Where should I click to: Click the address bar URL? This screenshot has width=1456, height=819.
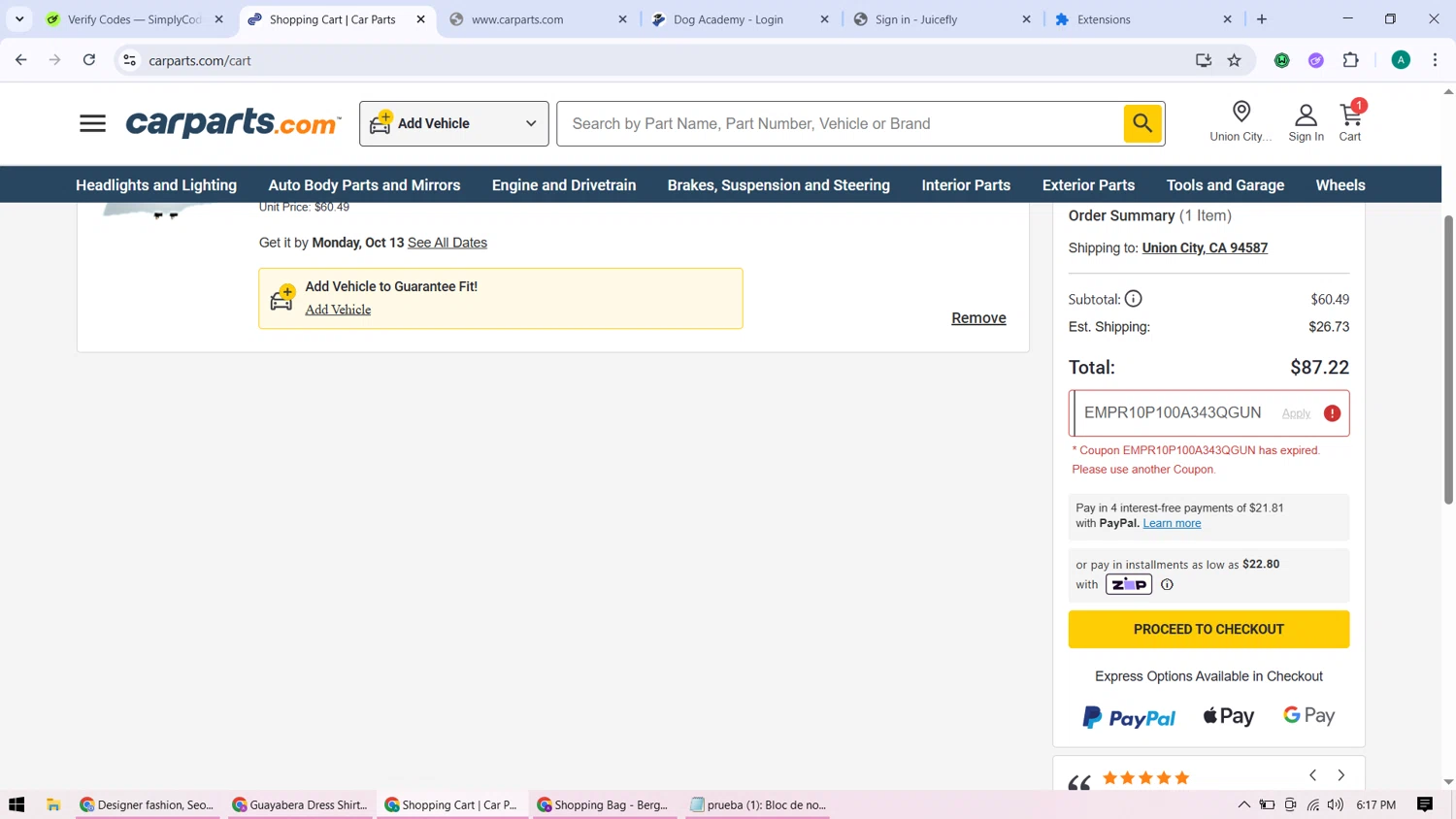200,60
